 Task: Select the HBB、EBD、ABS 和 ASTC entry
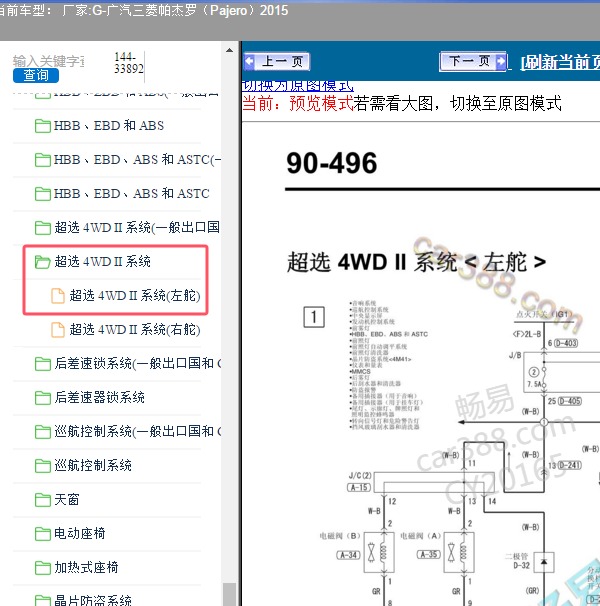[131, 193]
